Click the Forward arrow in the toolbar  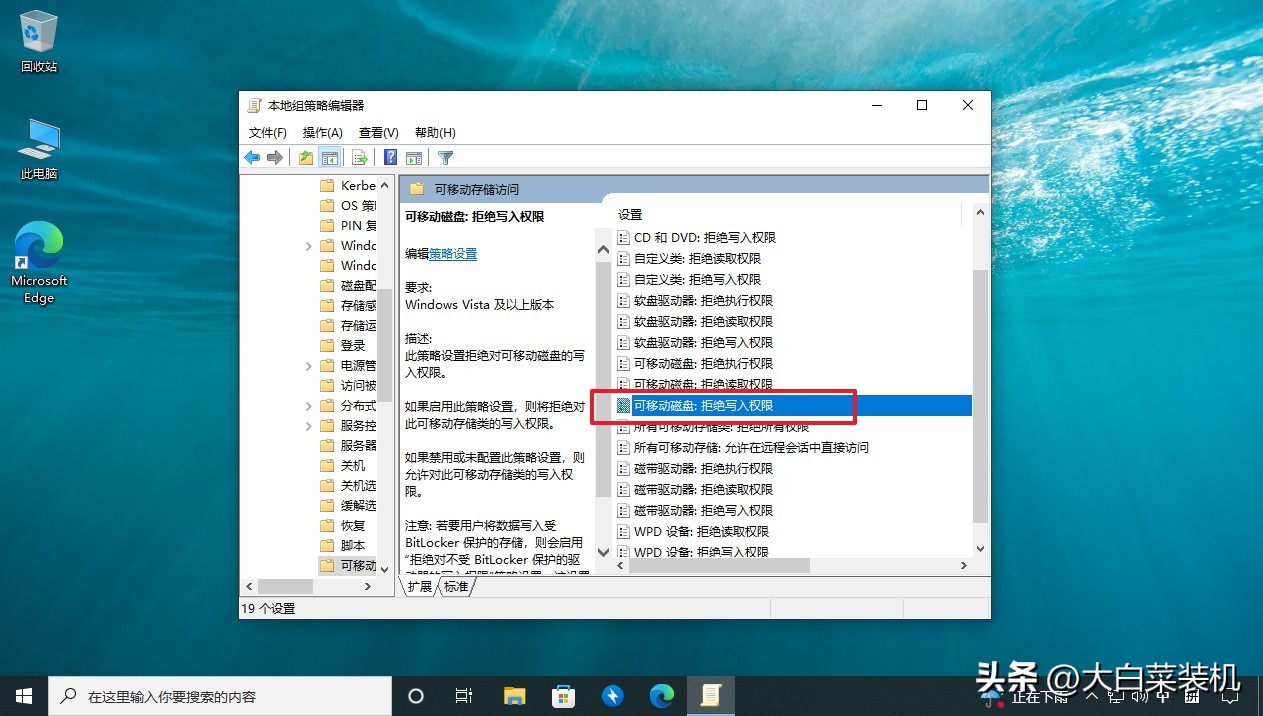coord(274,158)
